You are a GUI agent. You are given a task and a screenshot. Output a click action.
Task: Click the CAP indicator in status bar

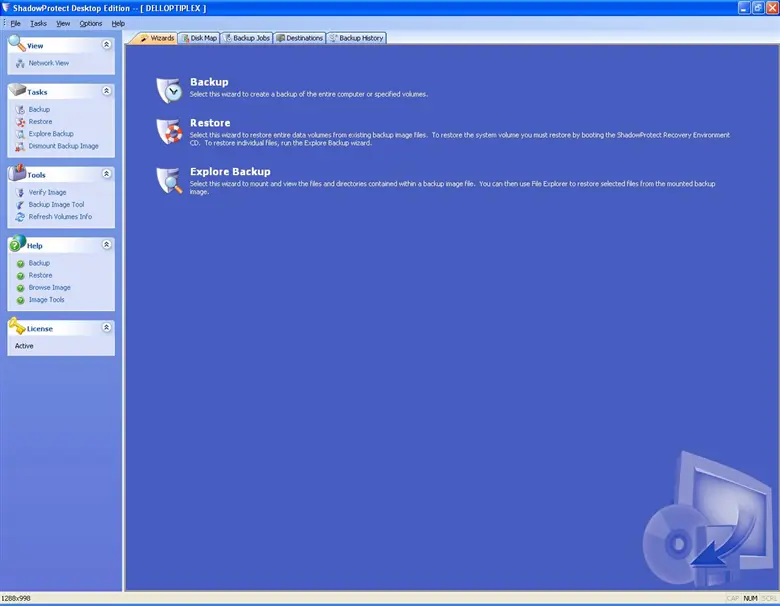coord(733,599)
